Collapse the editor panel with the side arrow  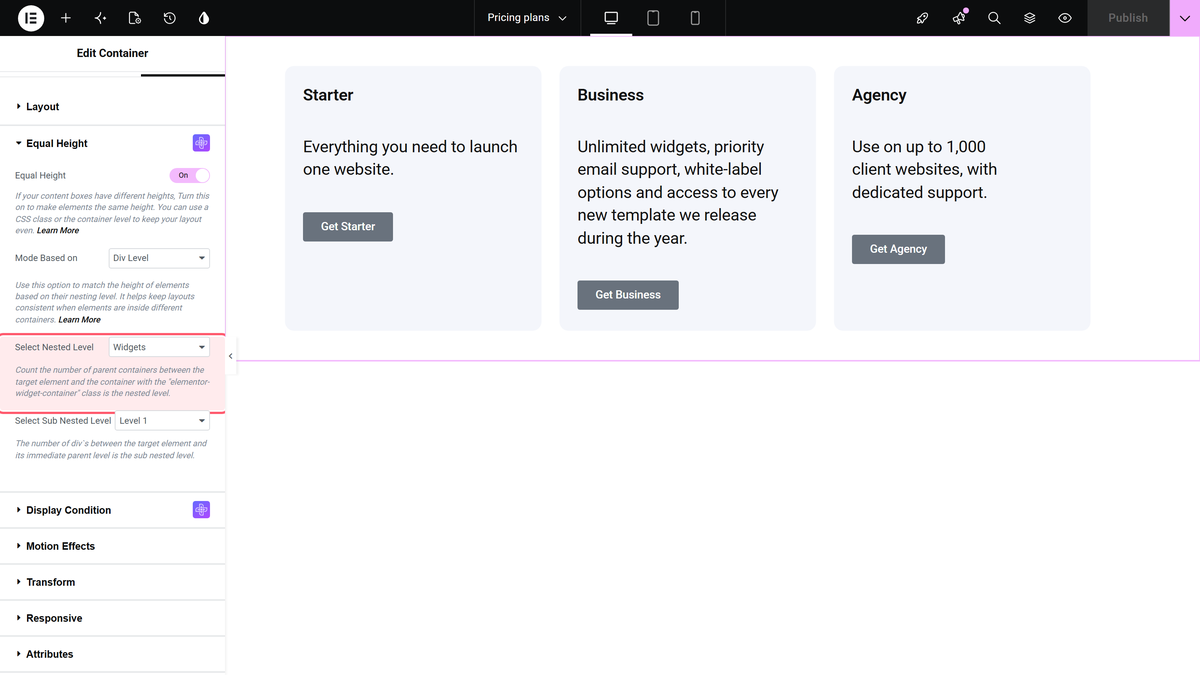coord(231,356)
